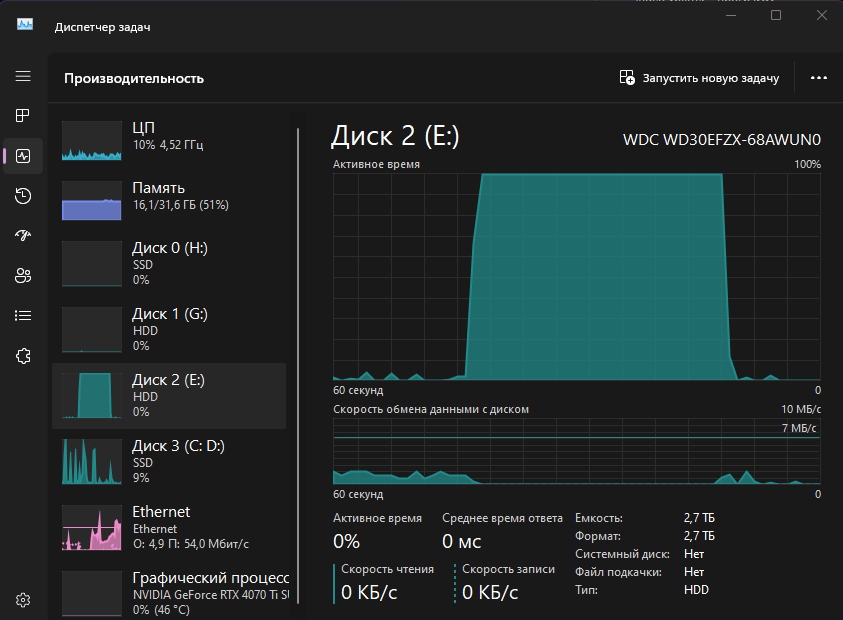This screenshot has width=843, height=620.
Task: Click the Ethernet mini graph thumbnail
Action: pos(91,528)
